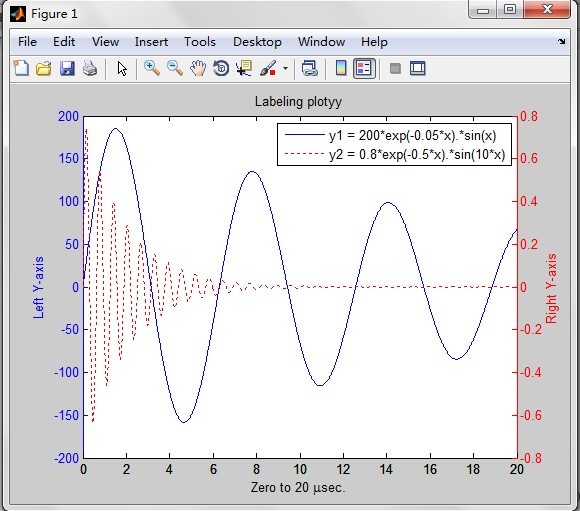The image size is (580, 511).
Task: Select the Data Cursor tool
Action: pyautogui.click(x=244, y=68)
